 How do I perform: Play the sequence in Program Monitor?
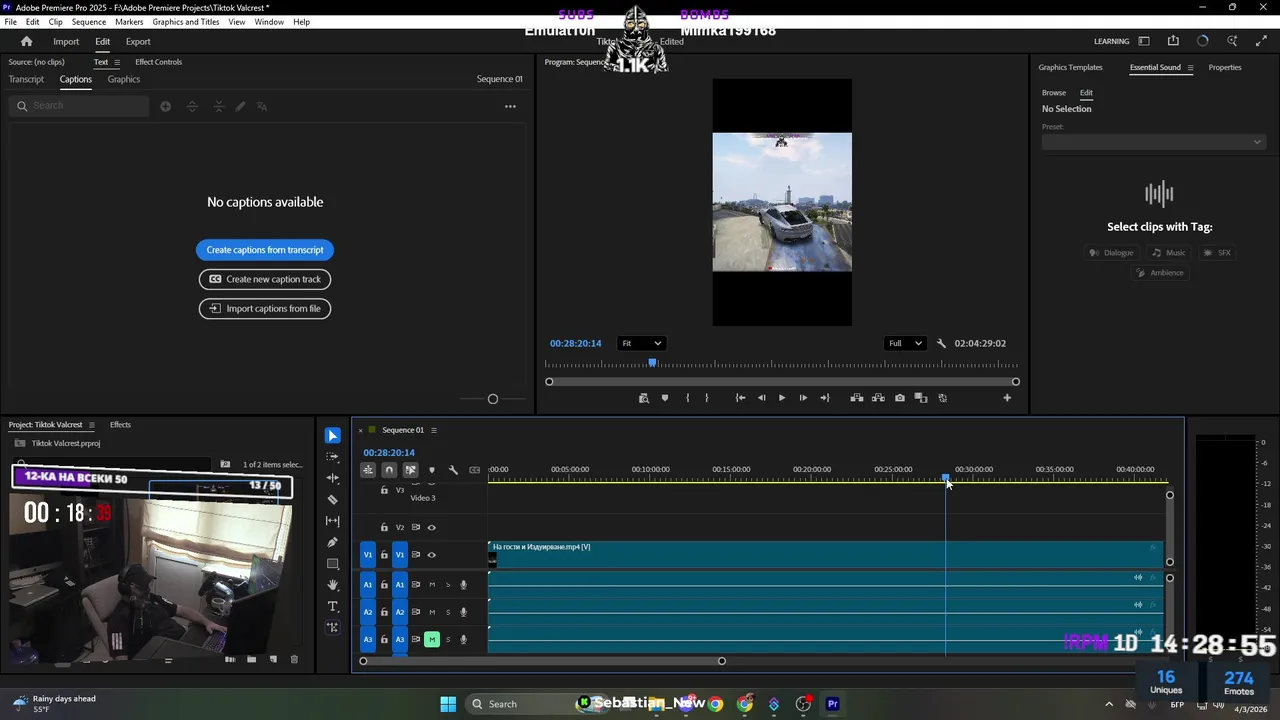[x=782, y=398]
